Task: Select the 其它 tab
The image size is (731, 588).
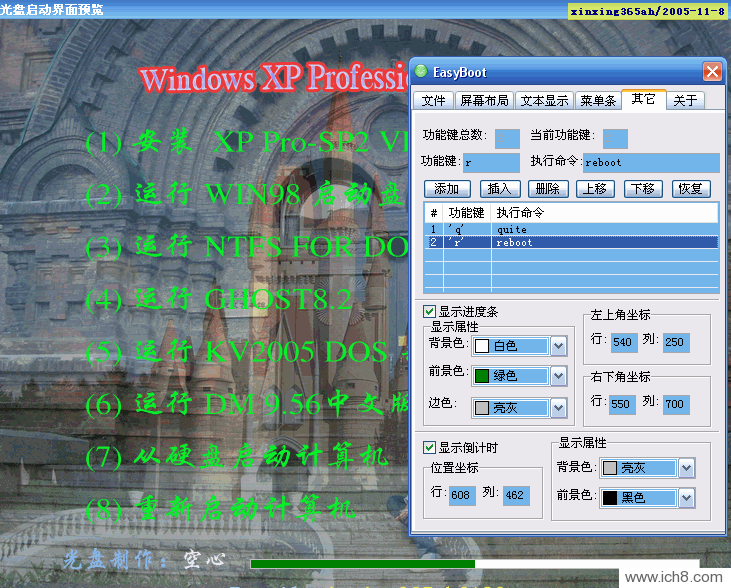Action: [x=643, y=99]
